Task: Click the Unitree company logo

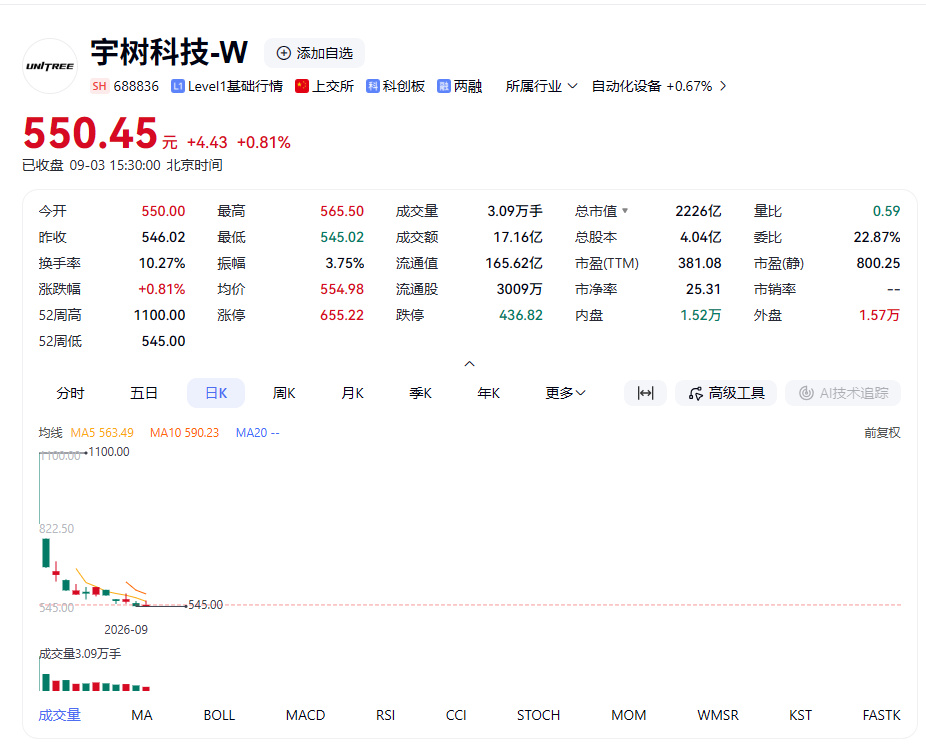Action: [x=50, y=66]
